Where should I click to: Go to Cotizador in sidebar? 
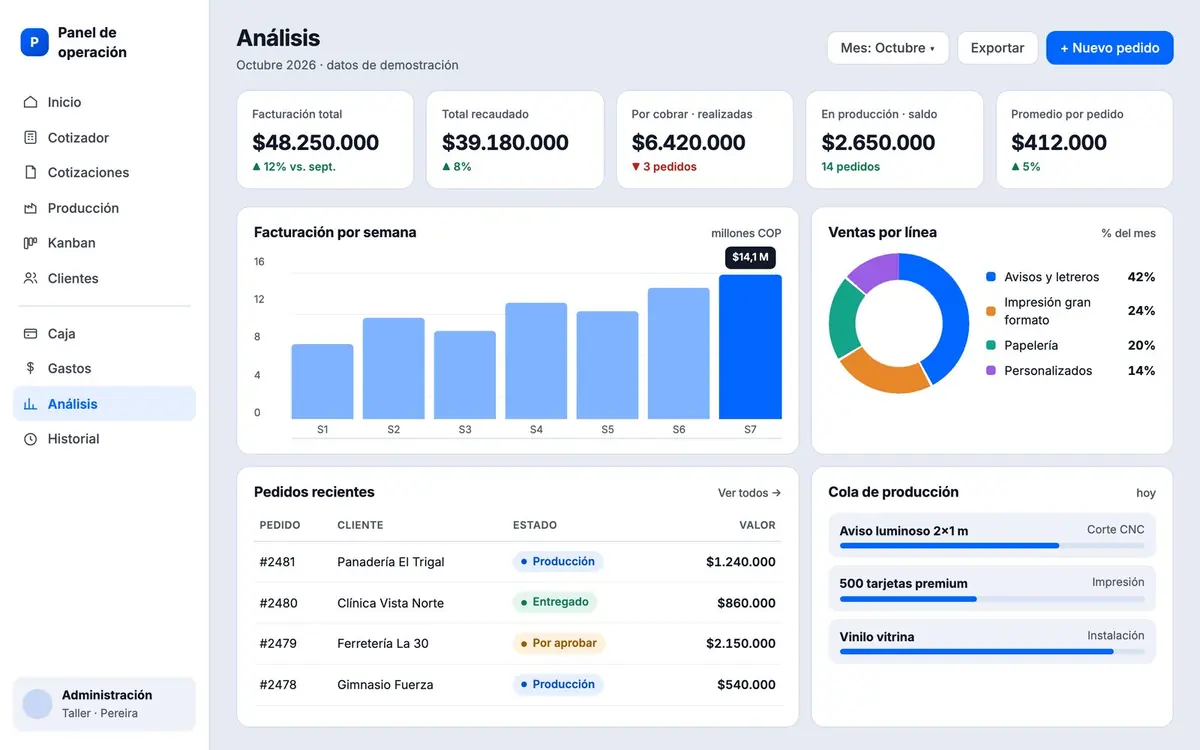(x=104, y=137)
